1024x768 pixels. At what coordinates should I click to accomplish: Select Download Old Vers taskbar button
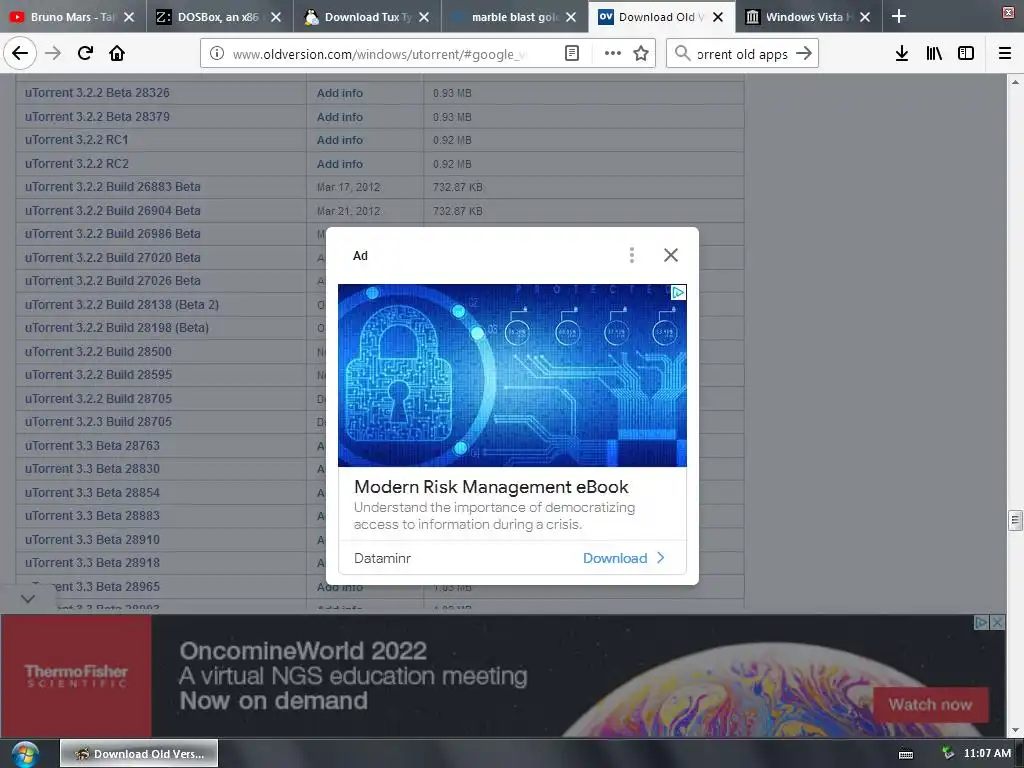tap(139, 754)
